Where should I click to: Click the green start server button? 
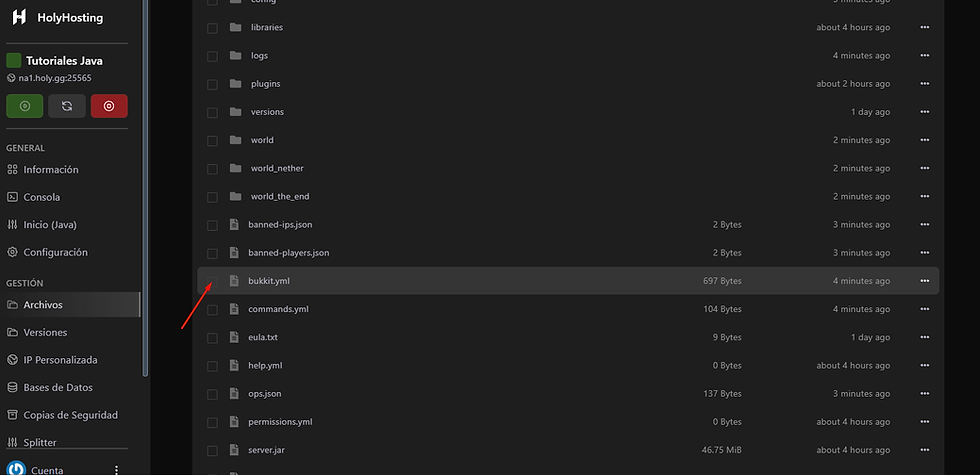pyautogui.click(x=25, y=105)
